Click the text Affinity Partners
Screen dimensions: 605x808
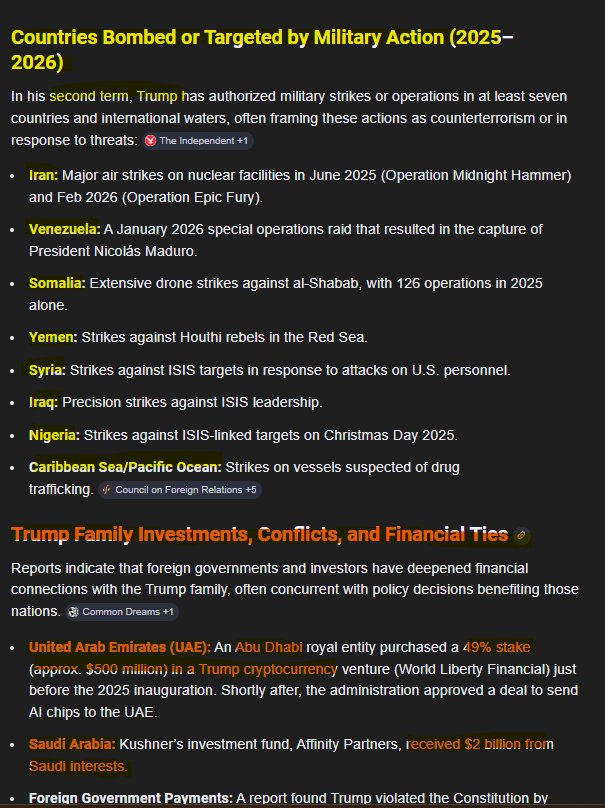pos(347,744)
